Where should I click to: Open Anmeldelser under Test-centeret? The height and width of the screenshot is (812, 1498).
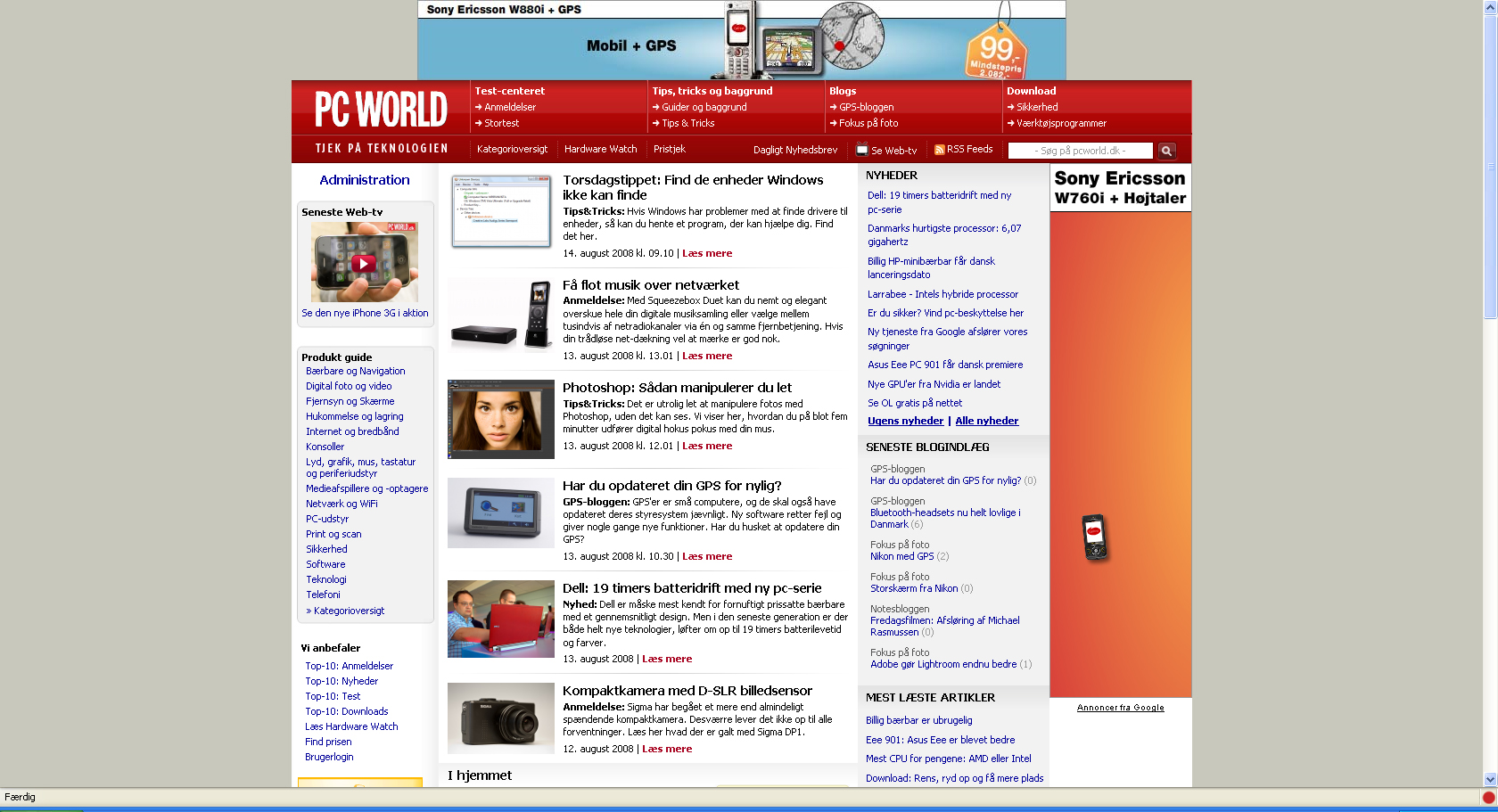click(510, 107)
